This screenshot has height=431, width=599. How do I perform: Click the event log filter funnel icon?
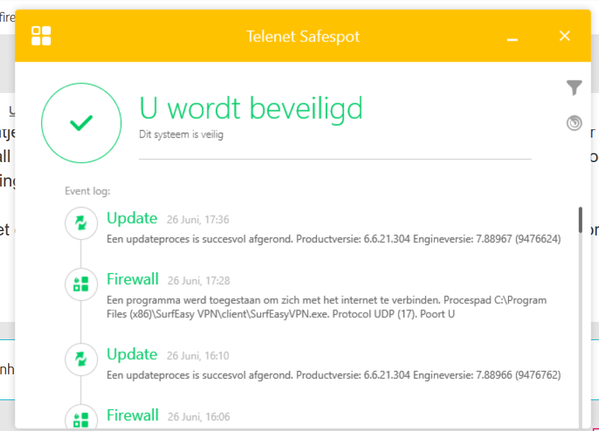pos(574,87)
